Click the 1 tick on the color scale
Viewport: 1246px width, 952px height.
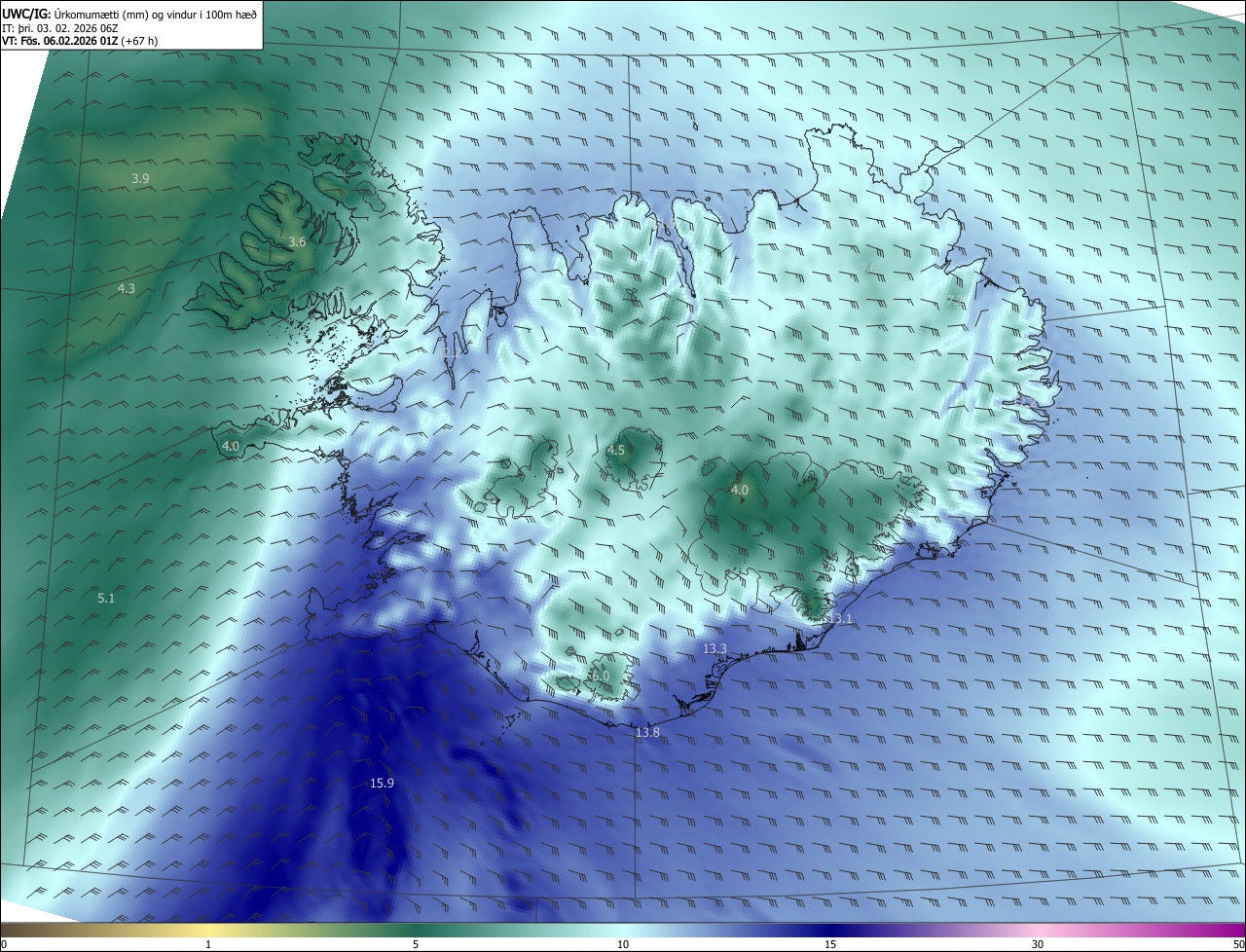click(208, 944)
